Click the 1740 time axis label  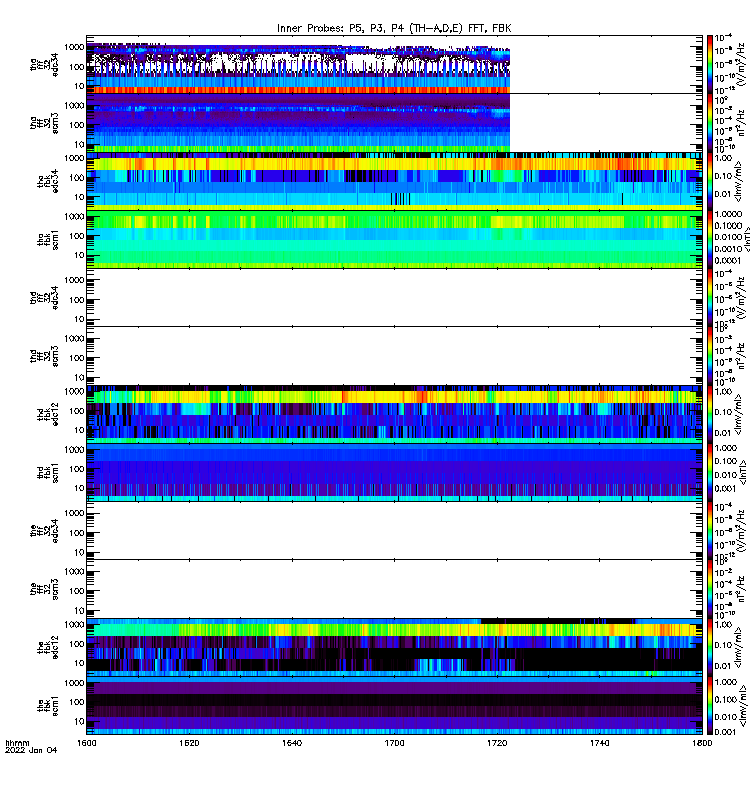pyautogui.click(x=599, y=743)
